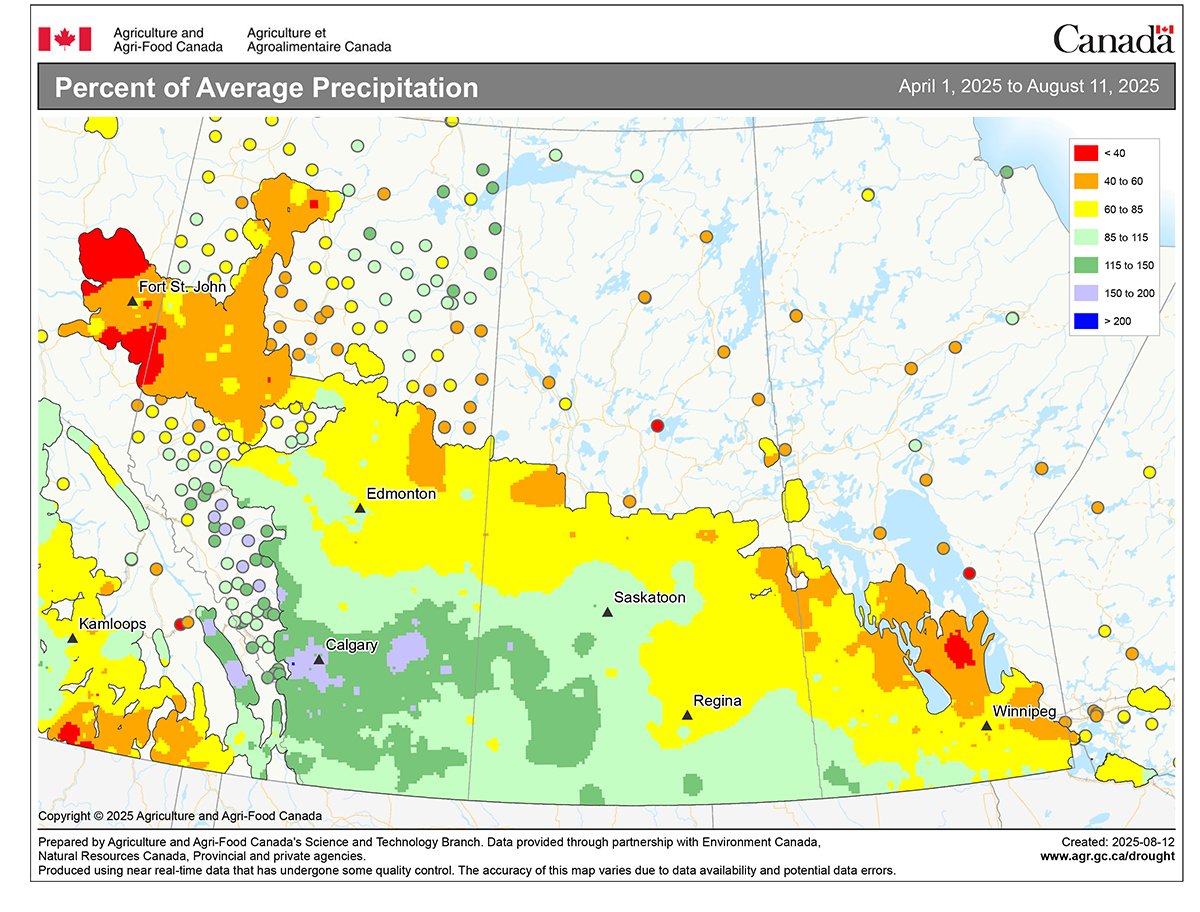The width and height of the screenshot is (1200, 912).
Task: Select the lavender '150 to 200' legend swatch
Action: tap(1085, 293)
